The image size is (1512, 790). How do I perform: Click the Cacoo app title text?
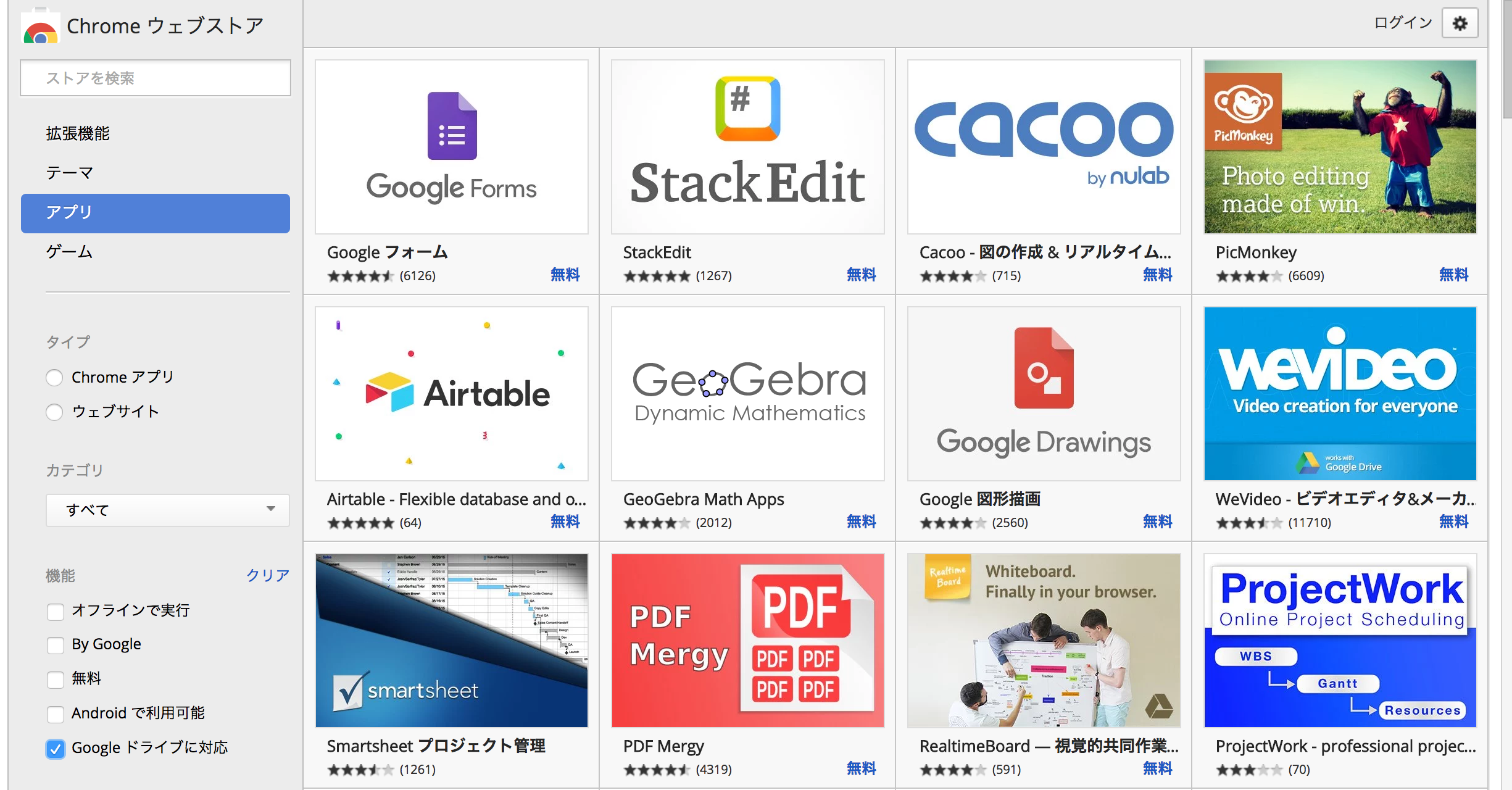1045,252
